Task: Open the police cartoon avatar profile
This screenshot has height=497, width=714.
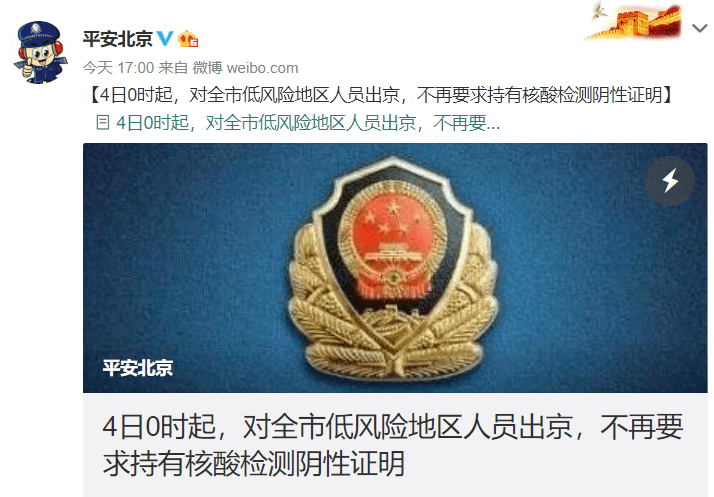Action: coord(40,52)
